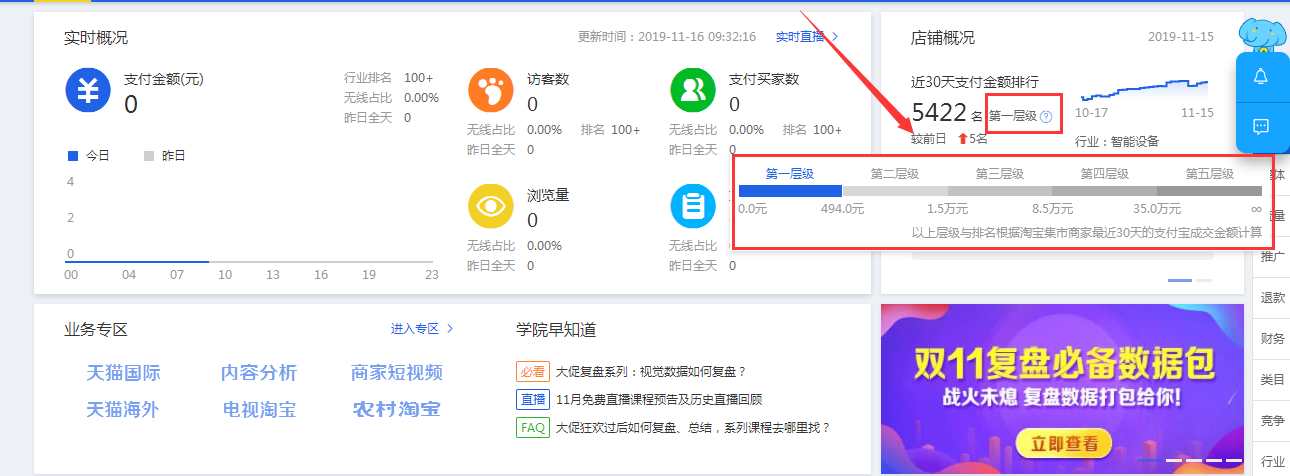
Task: Click the 支付买家数 label
Action: (764, 79)
